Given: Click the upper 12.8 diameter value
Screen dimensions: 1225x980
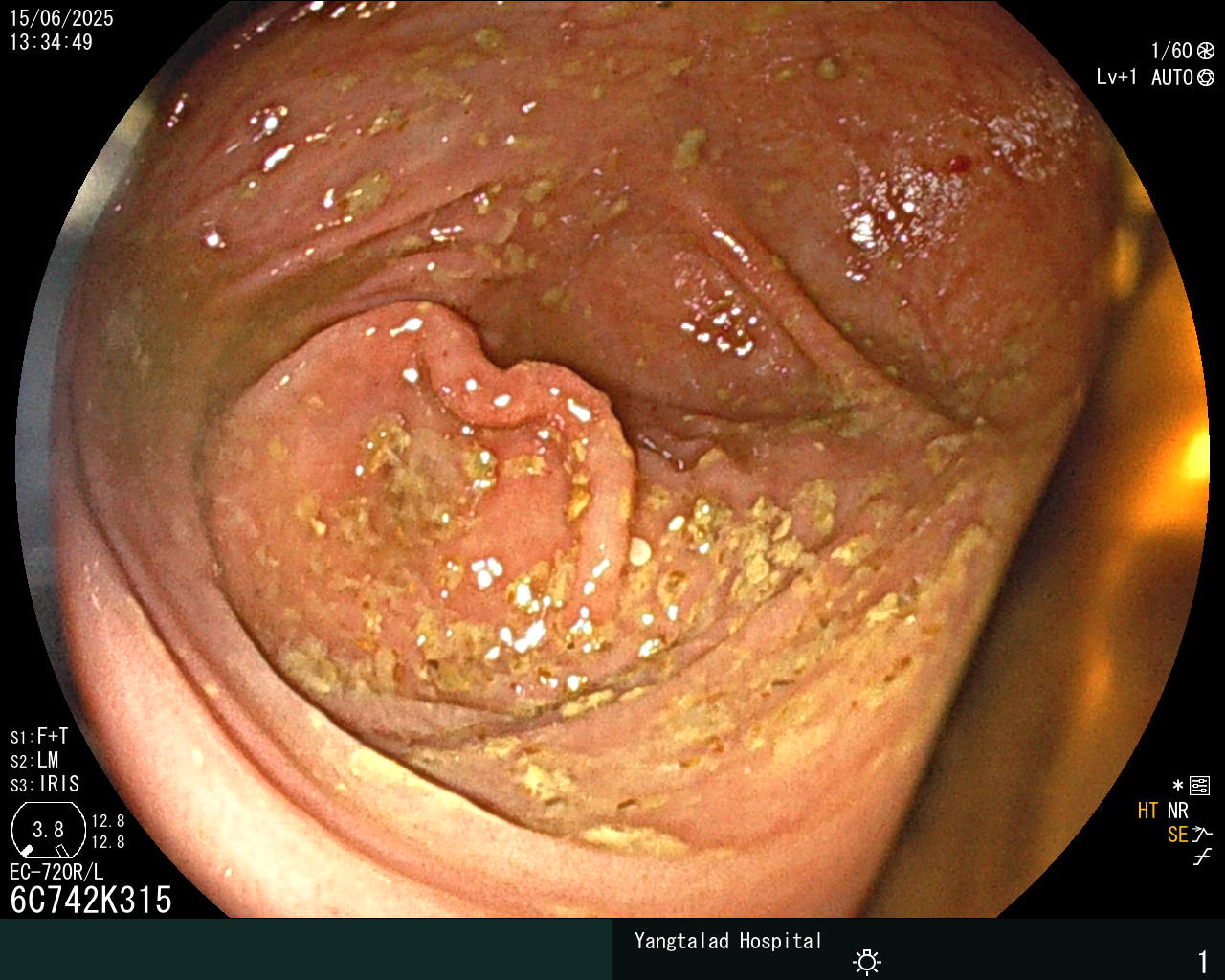Looking at the screenshot, I should 108,821.
